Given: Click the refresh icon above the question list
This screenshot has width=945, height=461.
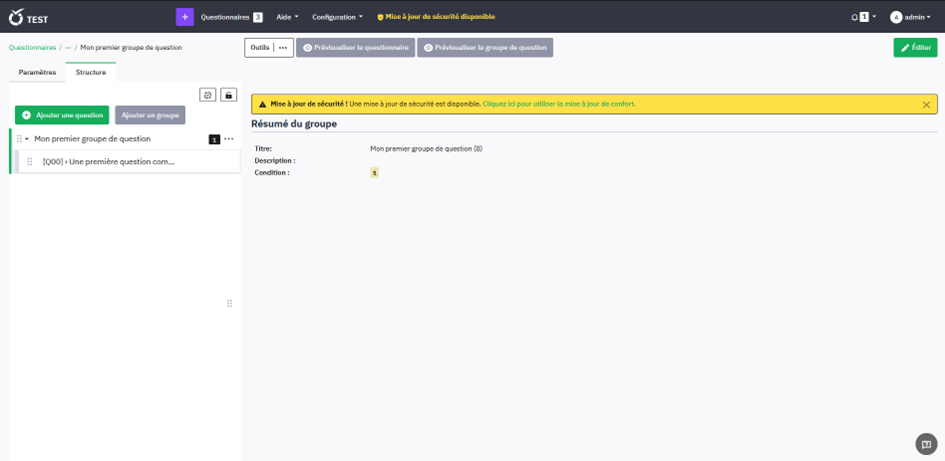Looking at the screenshot, I should [x=208, y=95].
